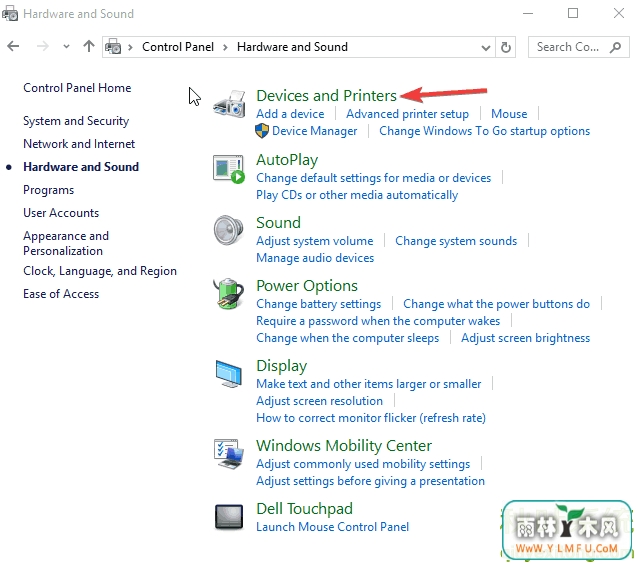Require a password when the computer wakes
637x565 pixels.
click(378, 321)
